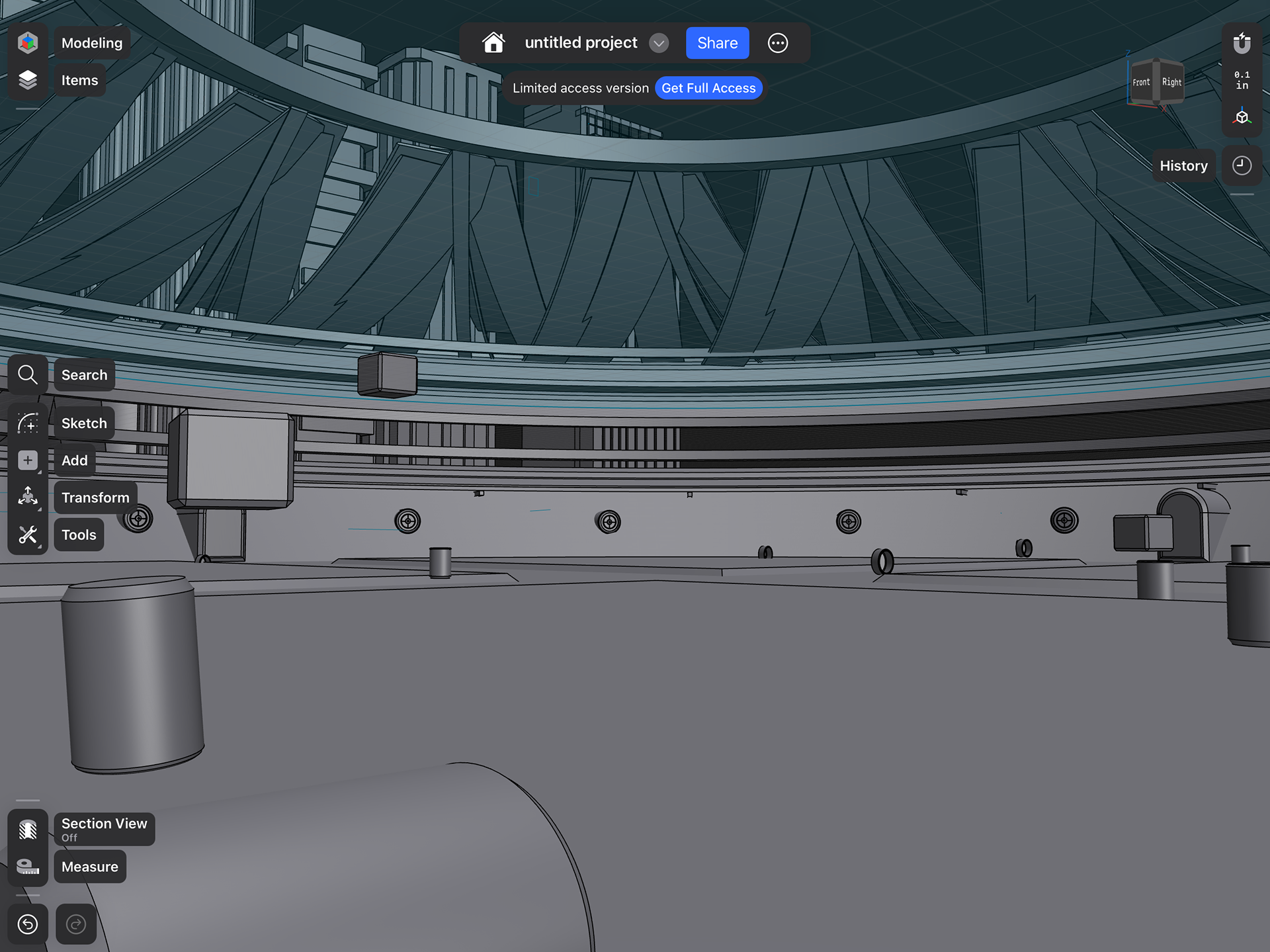Open the Modeling workspace cube icon
Screen dimensions: 1270x952
point(28,43)
